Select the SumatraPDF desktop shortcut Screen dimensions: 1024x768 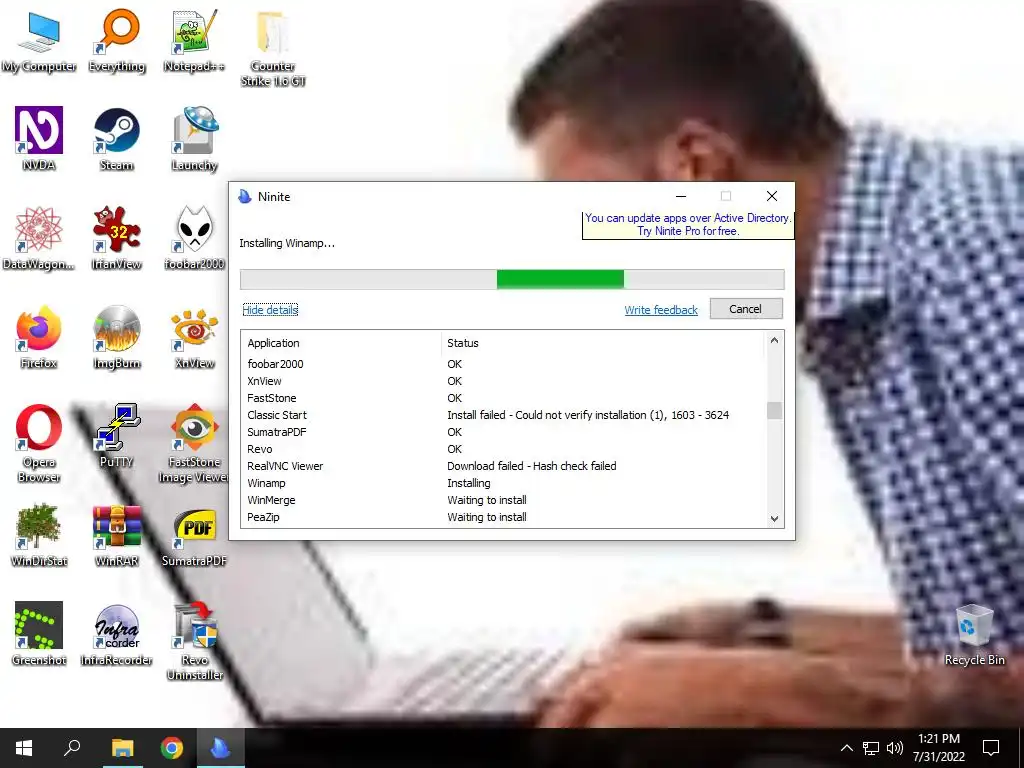194,536
